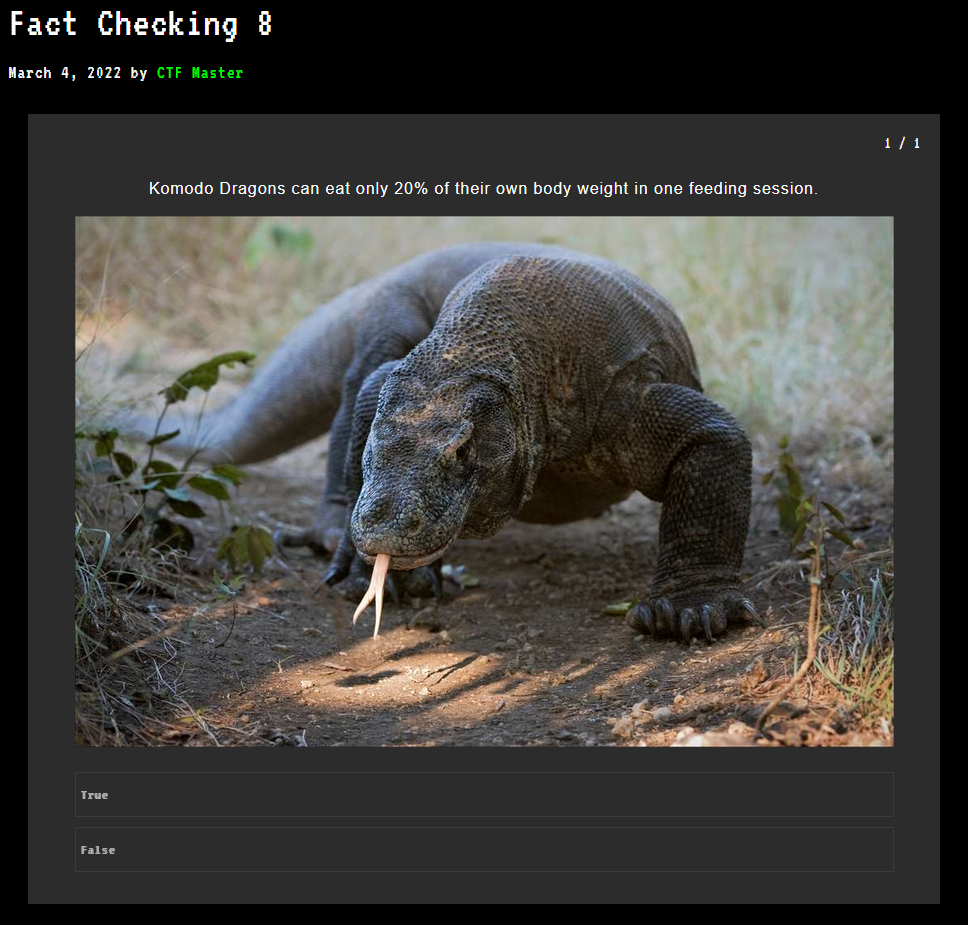
Task: Click the dragon's forked tongue in the photo
Action: pyautogui.click(x=373, y=594)
